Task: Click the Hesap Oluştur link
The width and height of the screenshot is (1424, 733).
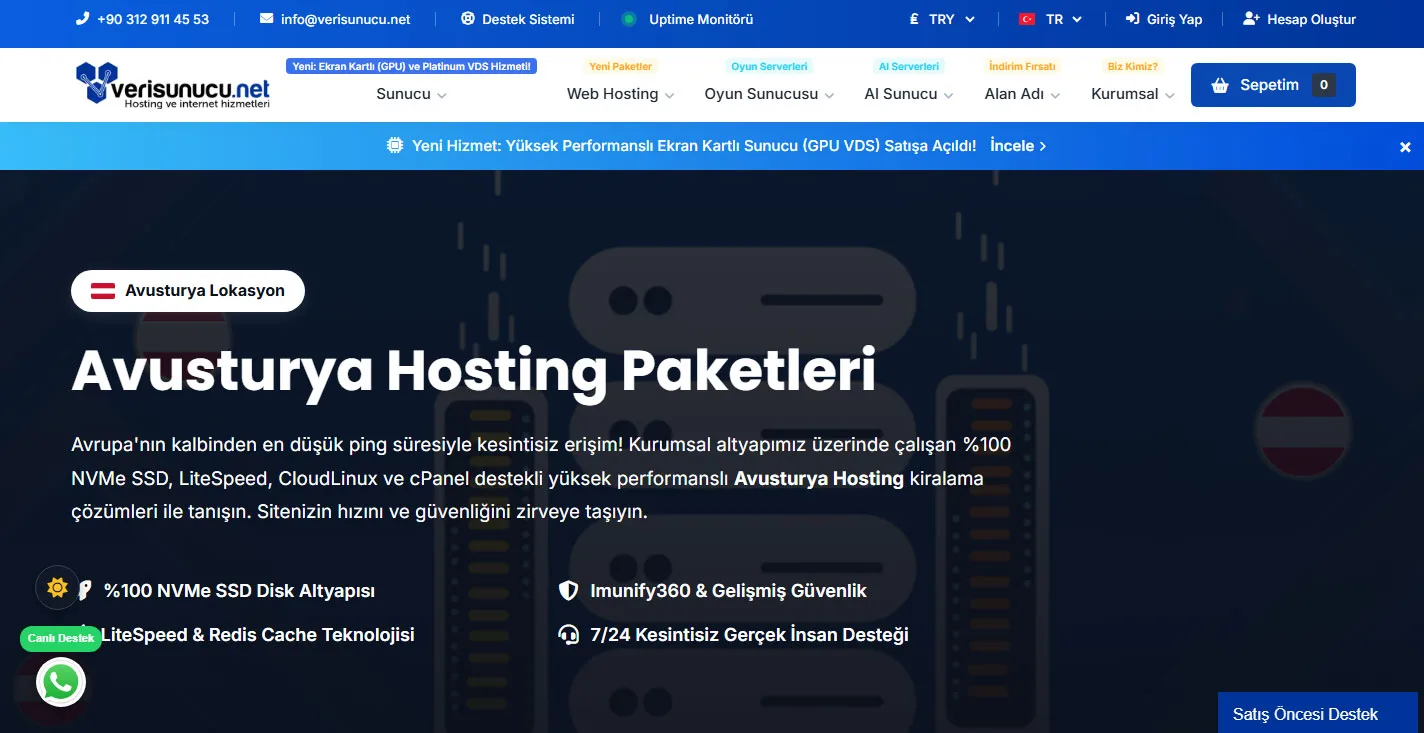Action: [1300, 19]
